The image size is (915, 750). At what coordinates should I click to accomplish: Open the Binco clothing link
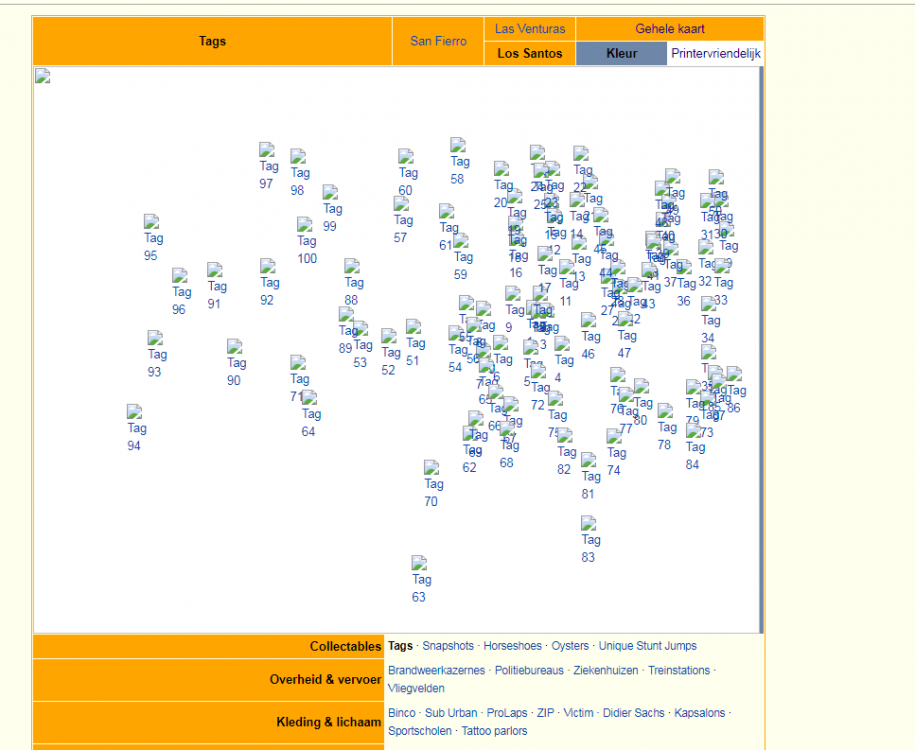pos(401,713)
